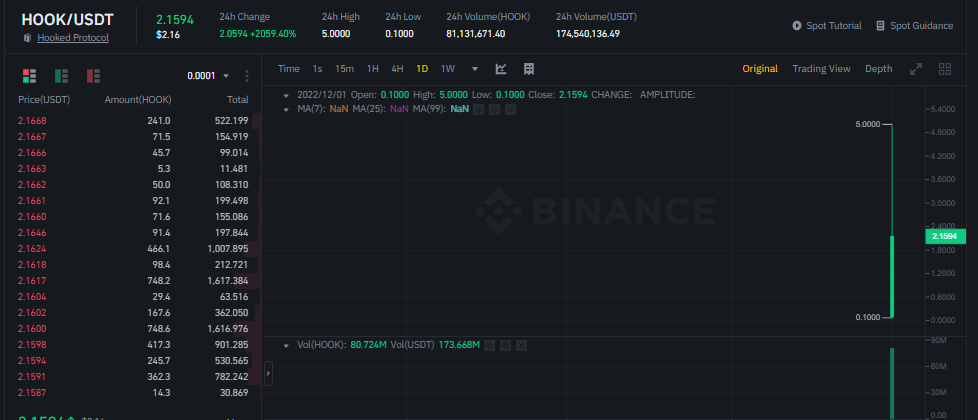Open order book more options menu
Screen dimensions: 978x420
[x=247, y=76]
